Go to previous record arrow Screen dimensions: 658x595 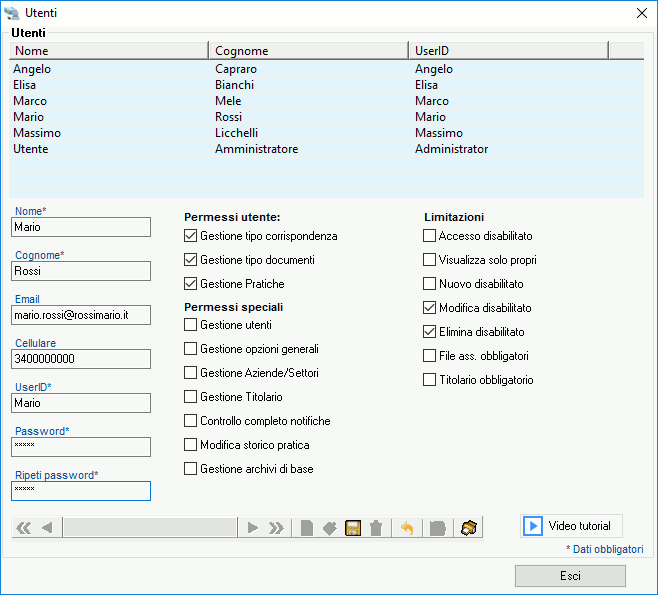click(x=47, y=527)
